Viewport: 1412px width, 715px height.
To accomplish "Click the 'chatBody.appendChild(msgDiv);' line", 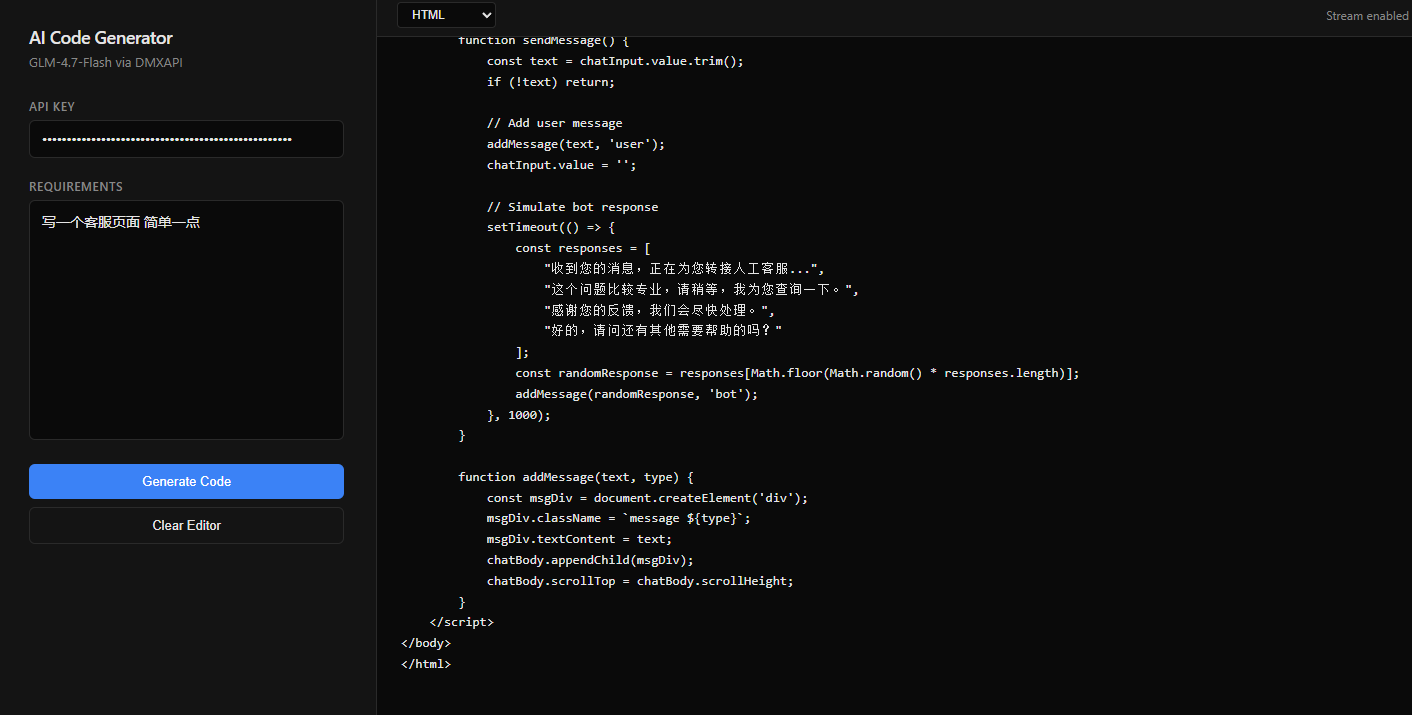I will tap(590, 560).
